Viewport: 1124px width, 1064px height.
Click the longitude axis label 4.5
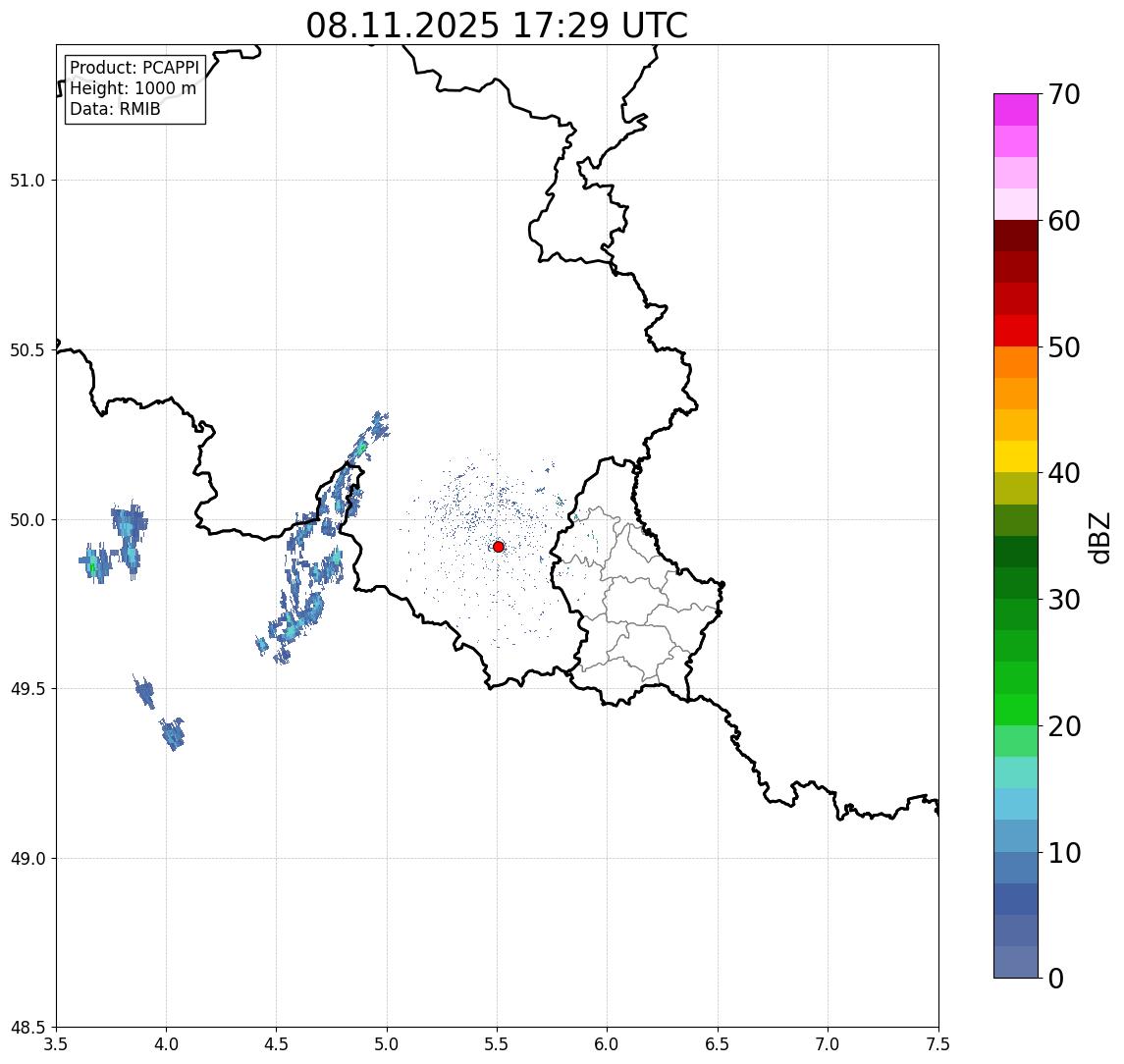[277, 1044]
